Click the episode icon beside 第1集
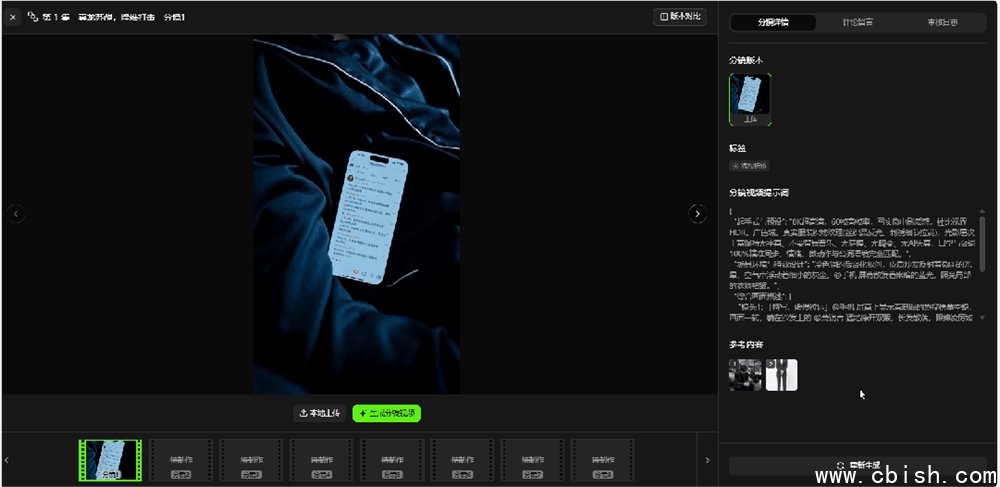Viewport: 1000px width, 487px height. point(33,17)
